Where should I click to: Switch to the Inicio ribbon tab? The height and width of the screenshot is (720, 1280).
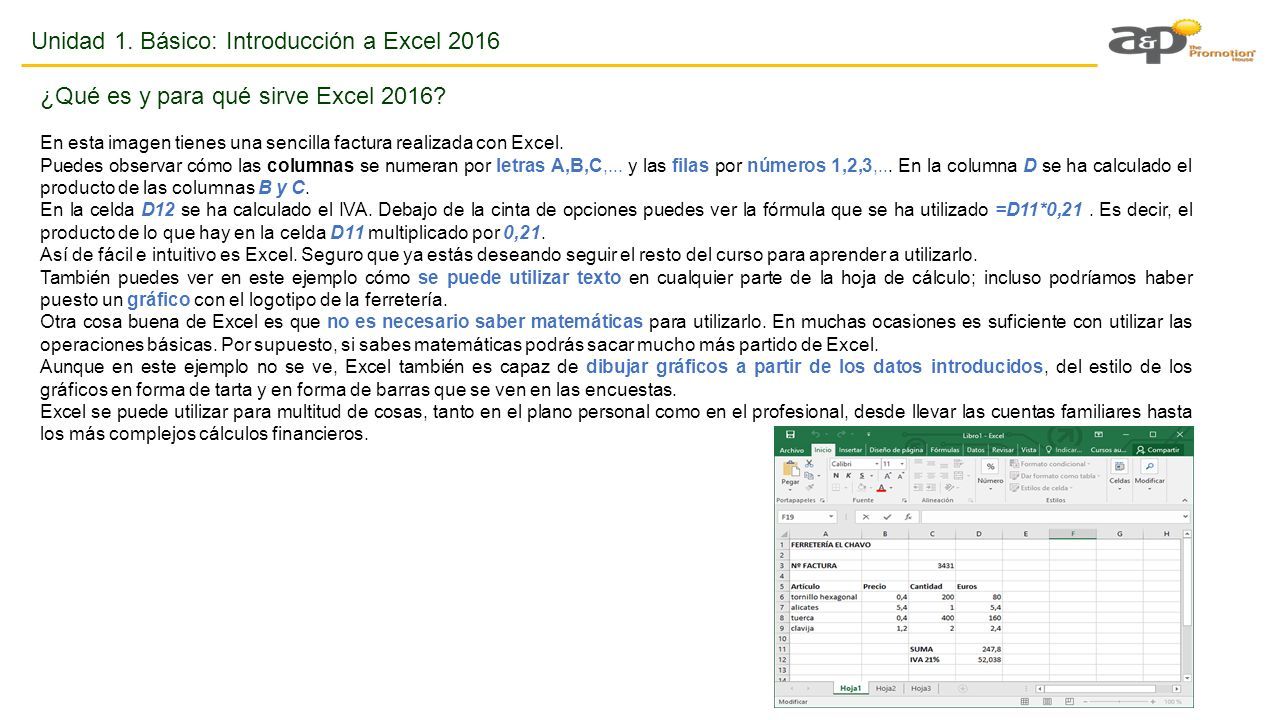tap(823, 450)
